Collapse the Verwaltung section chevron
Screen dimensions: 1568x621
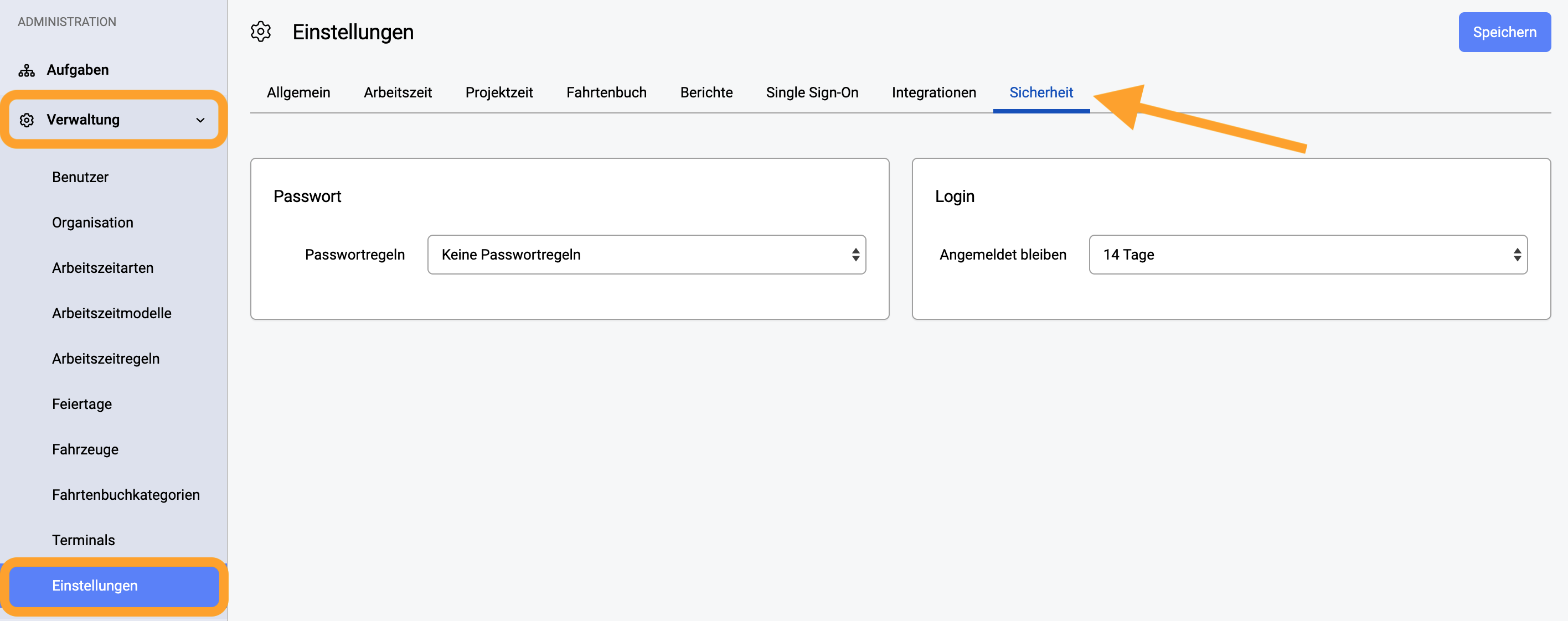(200, 120)
